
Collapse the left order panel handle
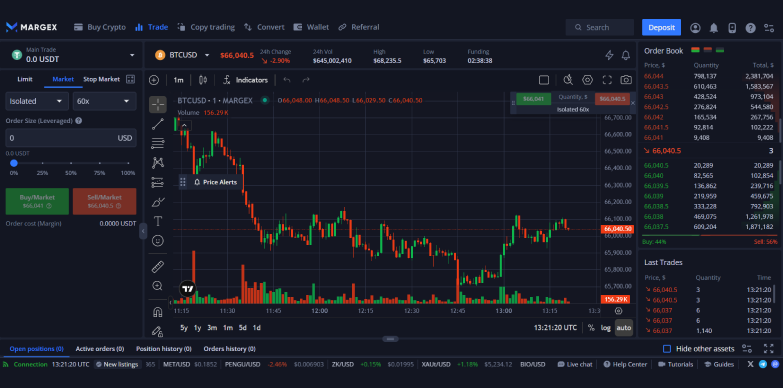point(143,231)
